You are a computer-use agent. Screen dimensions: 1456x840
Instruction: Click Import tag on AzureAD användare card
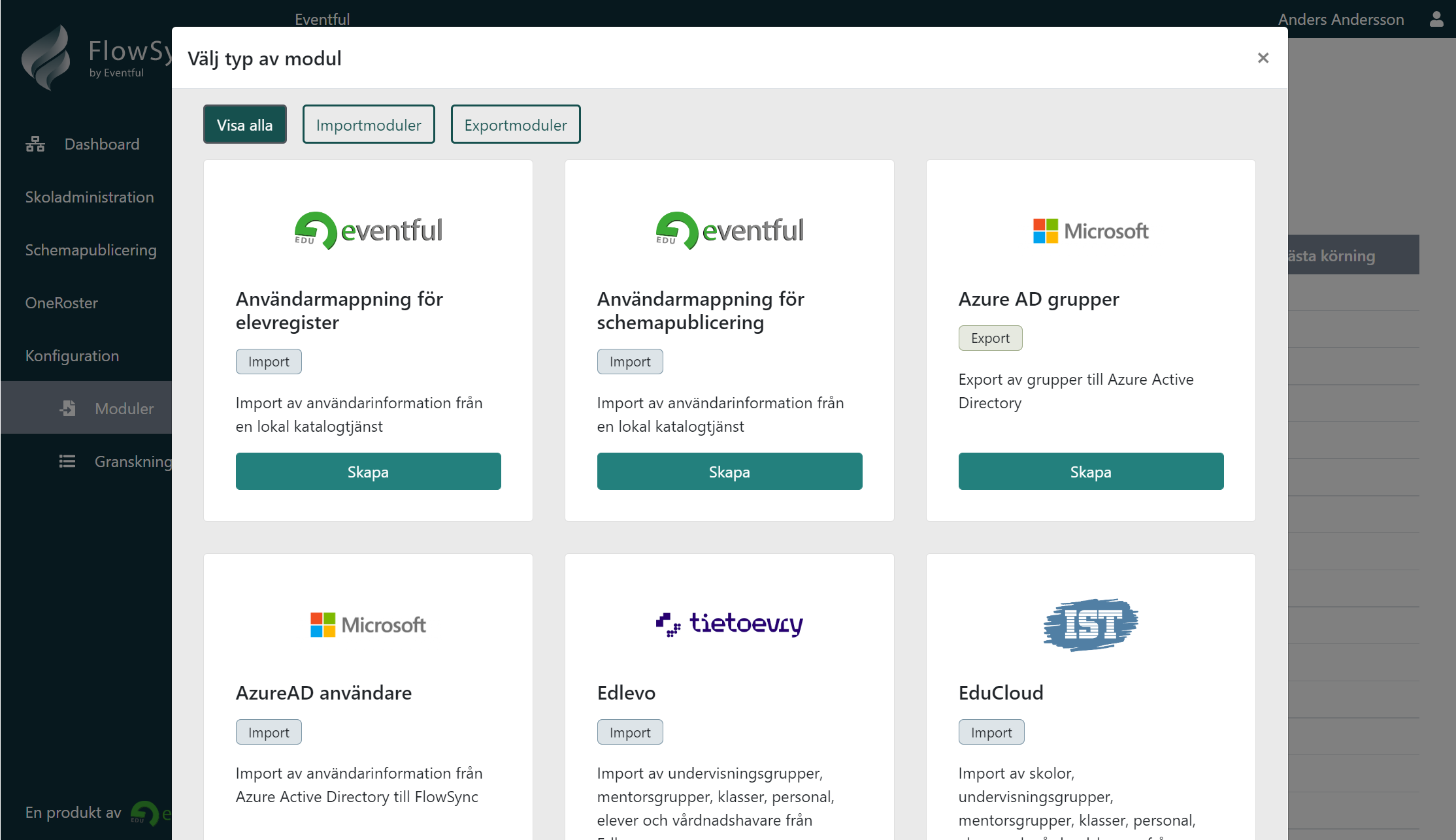tap(269, 732)
